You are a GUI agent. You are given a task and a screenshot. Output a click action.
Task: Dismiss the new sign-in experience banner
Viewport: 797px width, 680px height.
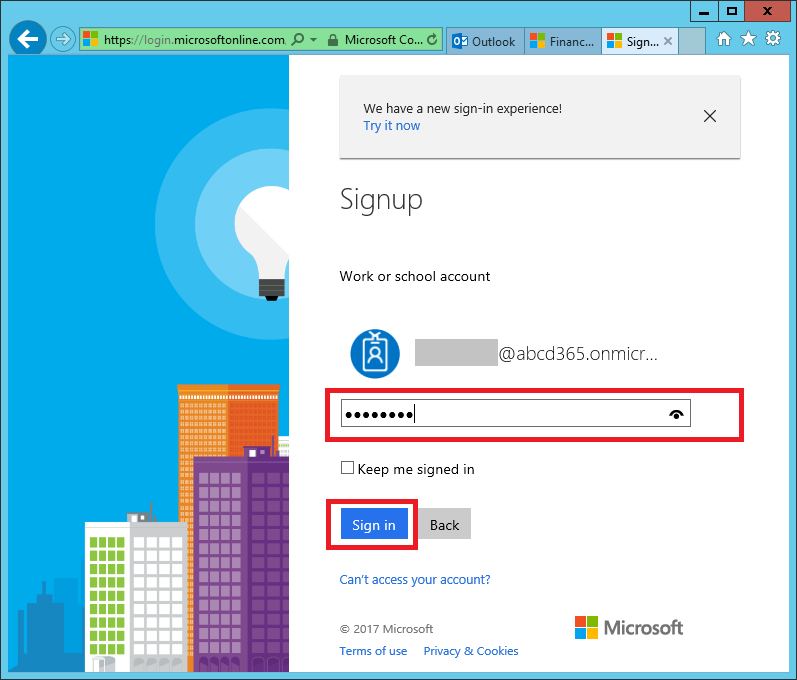click(x=710, y=116)
